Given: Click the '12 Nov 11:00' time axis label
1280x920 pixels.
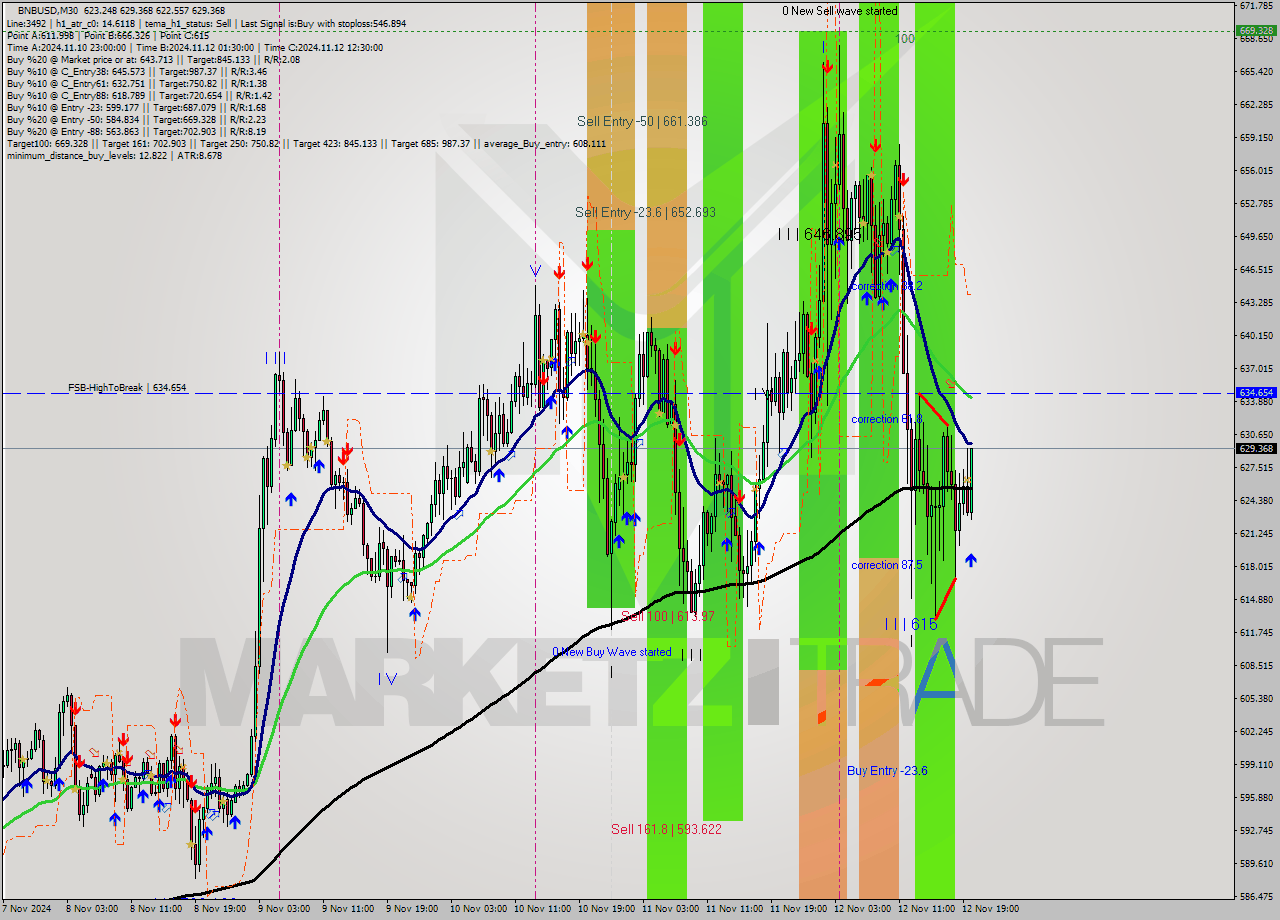Looking at the screenshot, I should pyautogui.click(x=926, y=909).
